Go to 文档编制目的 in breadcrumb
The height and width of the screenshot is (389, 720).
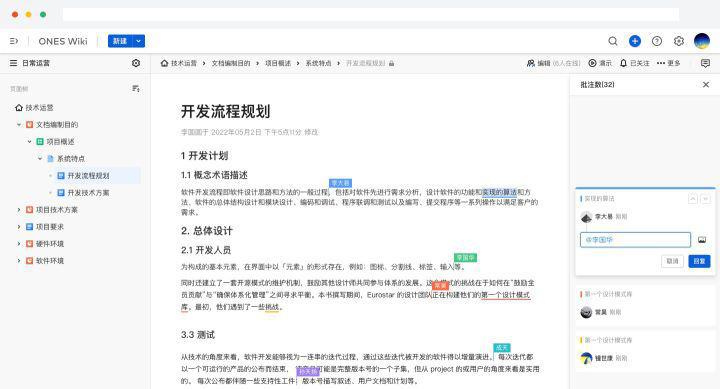coord(231,63)
